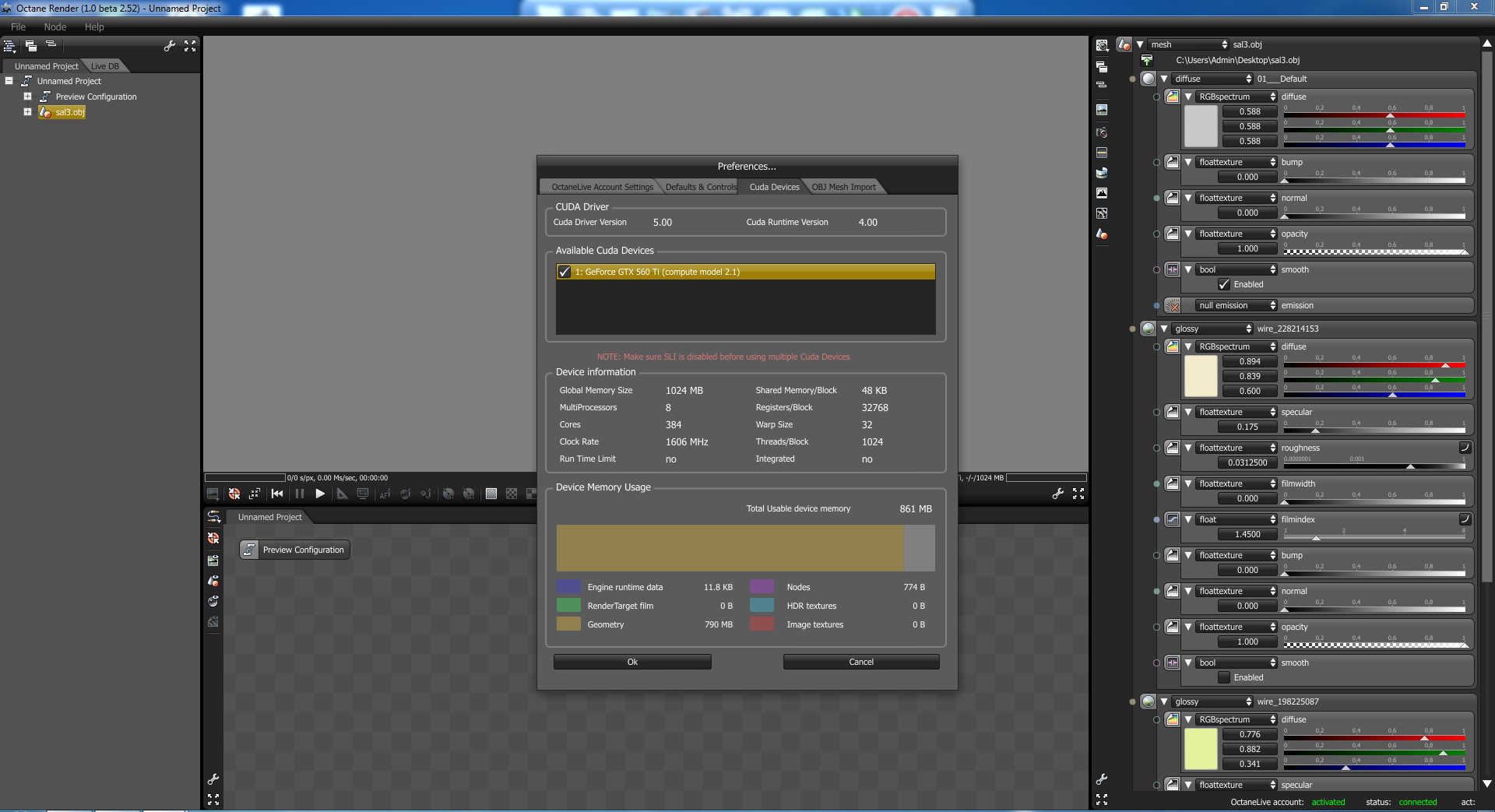Click Cancel in Preferences dialog

861,662
